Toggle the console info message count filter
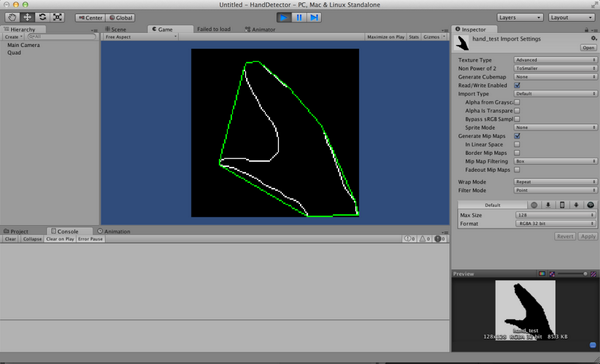The image size is (600, 364). click(409, 239)
